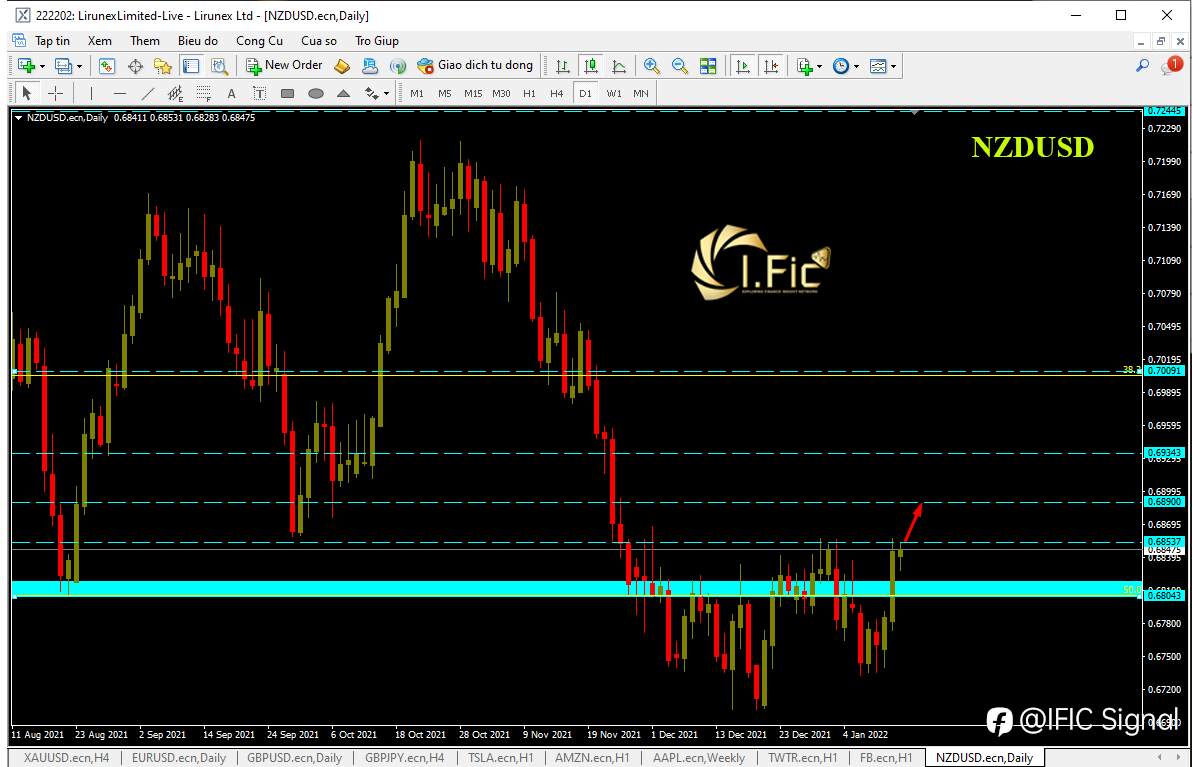Click the New Order button

pos(284,66)
